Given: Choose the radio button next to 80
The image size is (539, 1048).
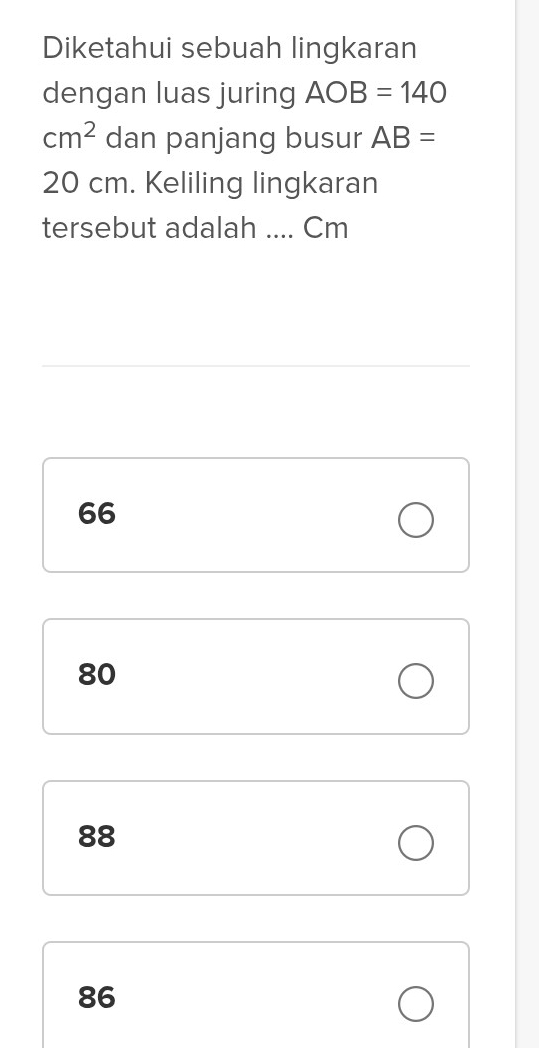Looking at the screenshot, I should [416, 681].
